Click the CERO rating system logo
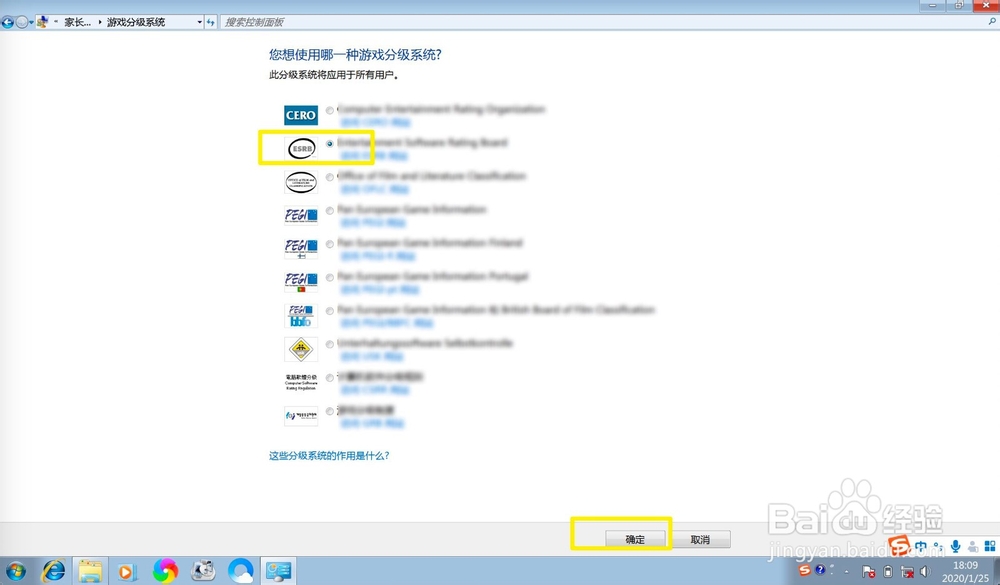This screenshot has width=1000, height=585. click(x=300, y=115)
